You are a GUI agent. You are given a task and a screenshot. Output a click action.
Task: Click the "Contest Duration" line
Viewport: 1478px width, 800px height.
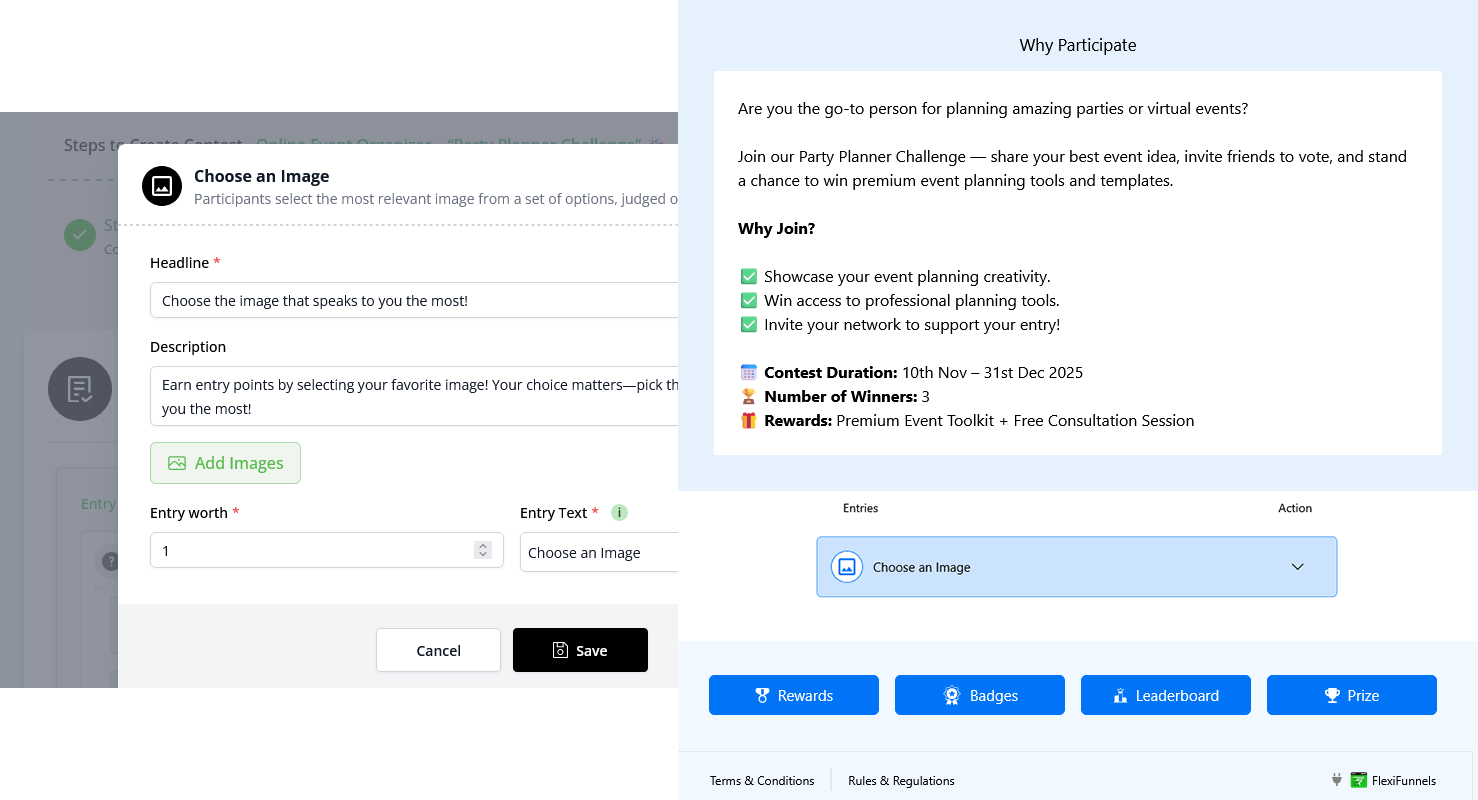click(911, 372)
